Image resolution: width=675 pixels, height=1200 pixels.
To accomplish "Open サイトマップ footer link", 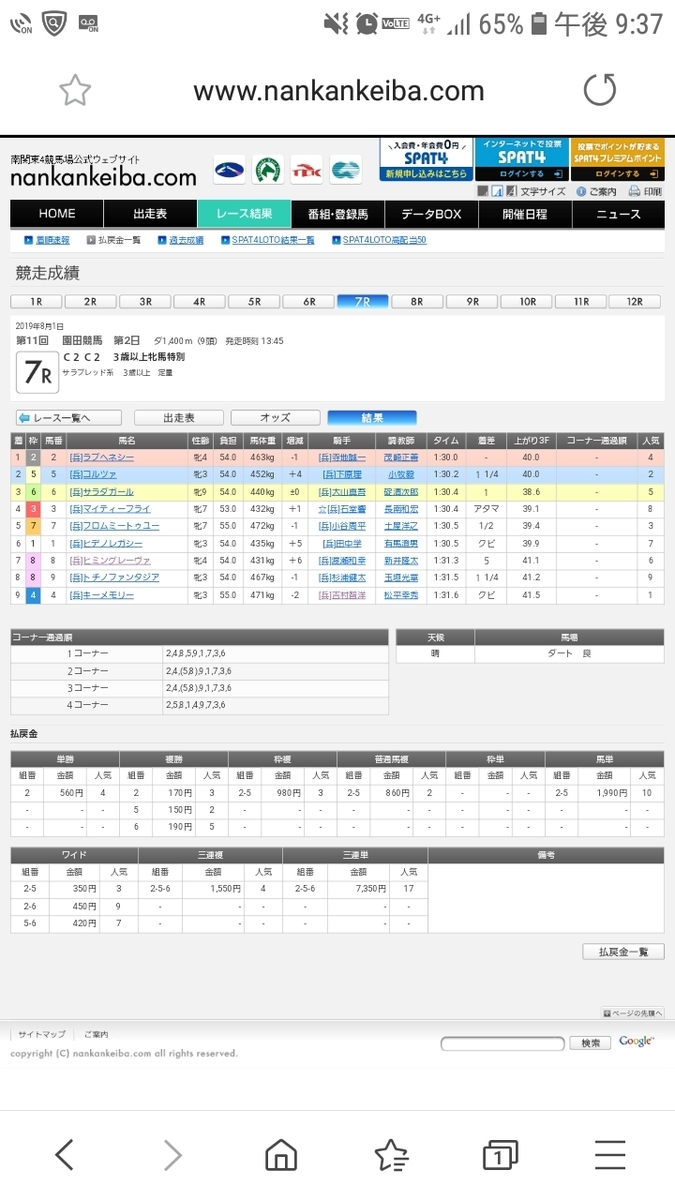I will point(41,1035).
